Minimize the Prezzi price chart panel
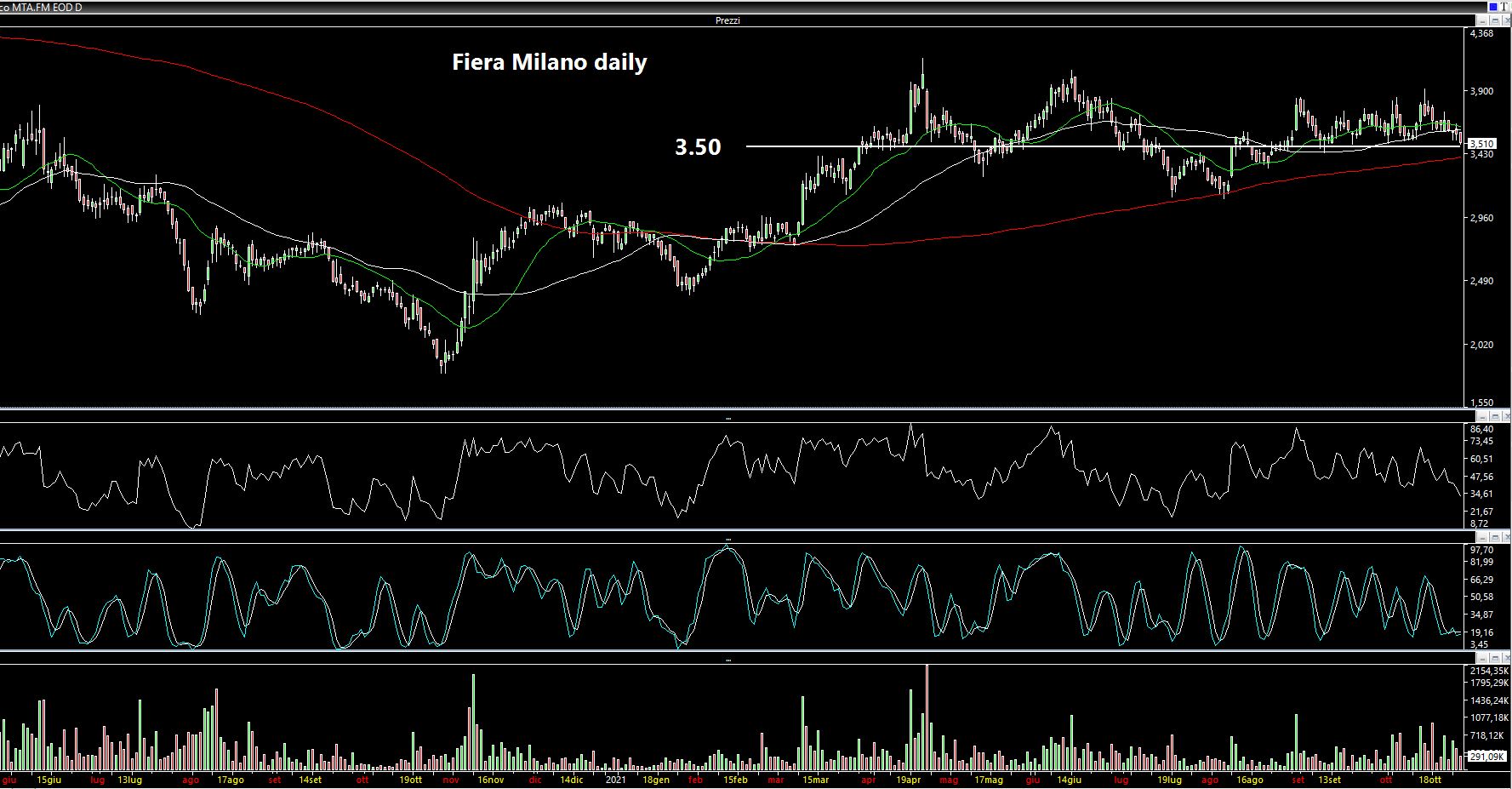The width and height of the screenshot is (1512, 789). (1481, 20)
